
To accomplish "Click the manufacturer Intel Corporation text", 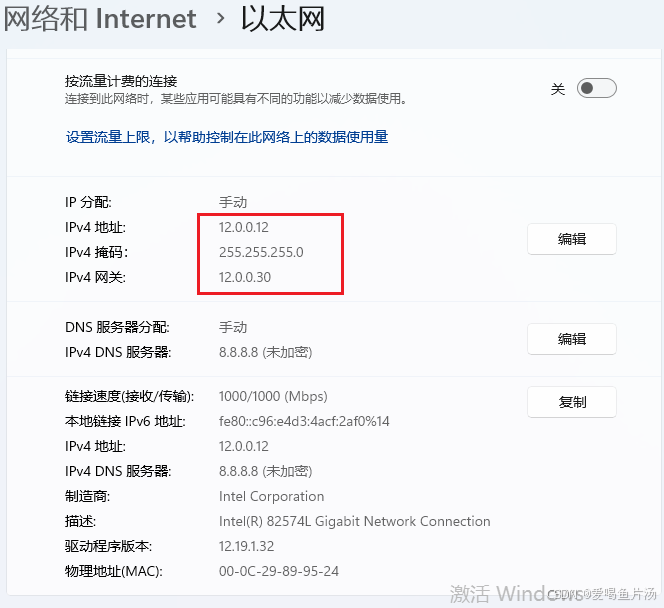I will pyautogui.click(x=271, y=496).
